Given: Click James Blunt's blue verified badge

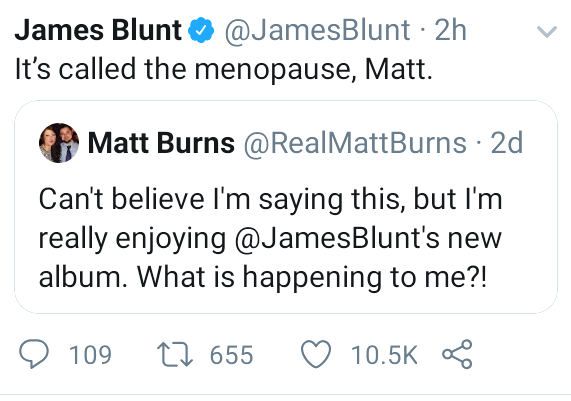Looking at the screenshot, I should click(x=201, y=31).
